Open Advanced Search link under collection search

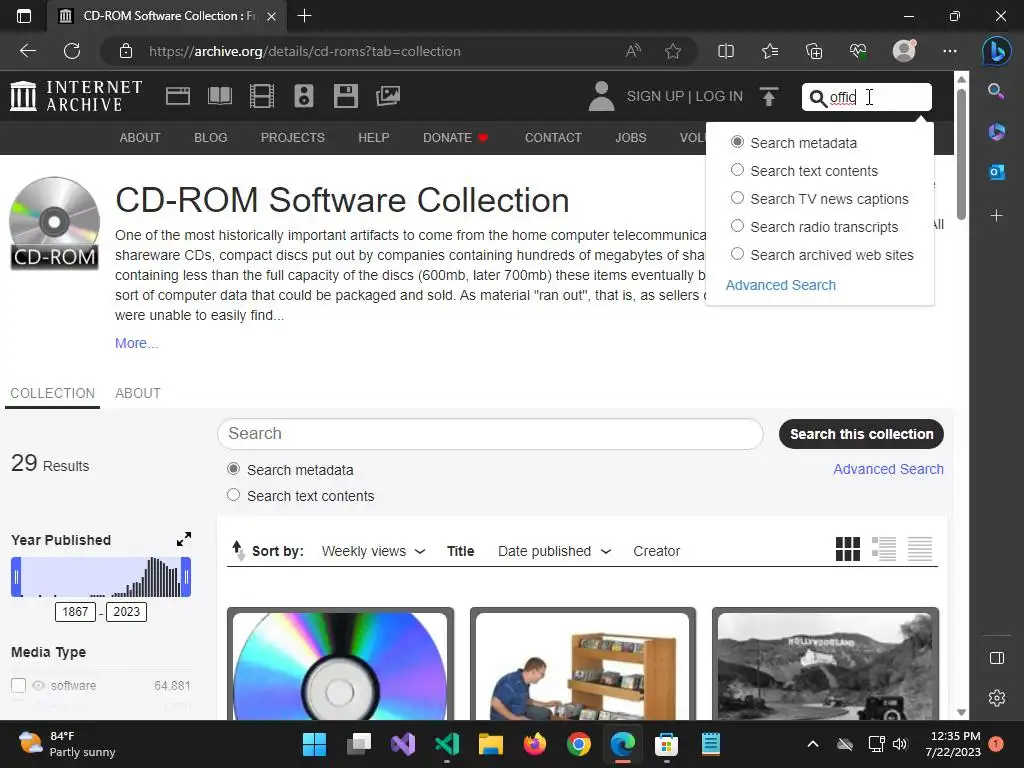point(888,469)
